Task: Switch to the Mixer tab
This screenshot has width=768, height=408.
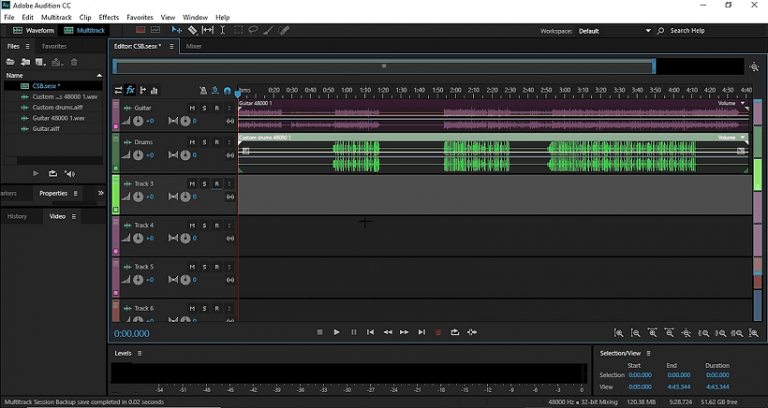Action: tap(193, 47)
